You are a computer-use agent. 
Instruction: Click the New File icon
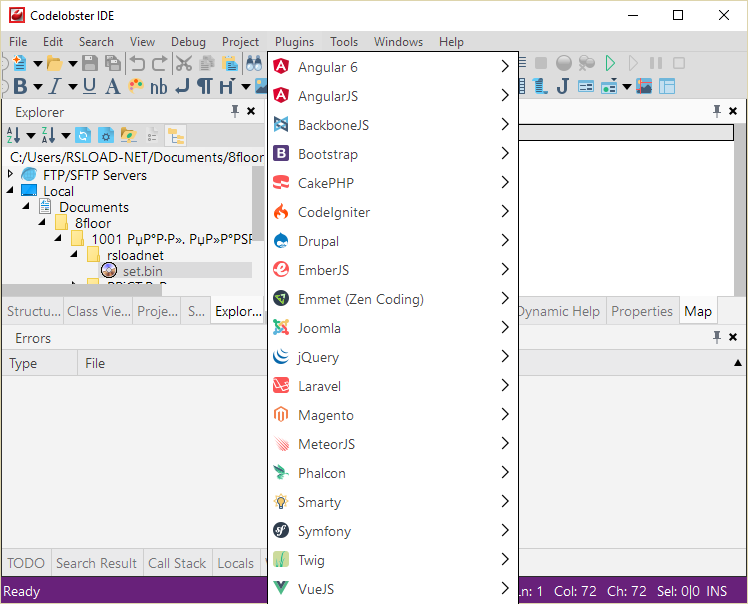20,63
